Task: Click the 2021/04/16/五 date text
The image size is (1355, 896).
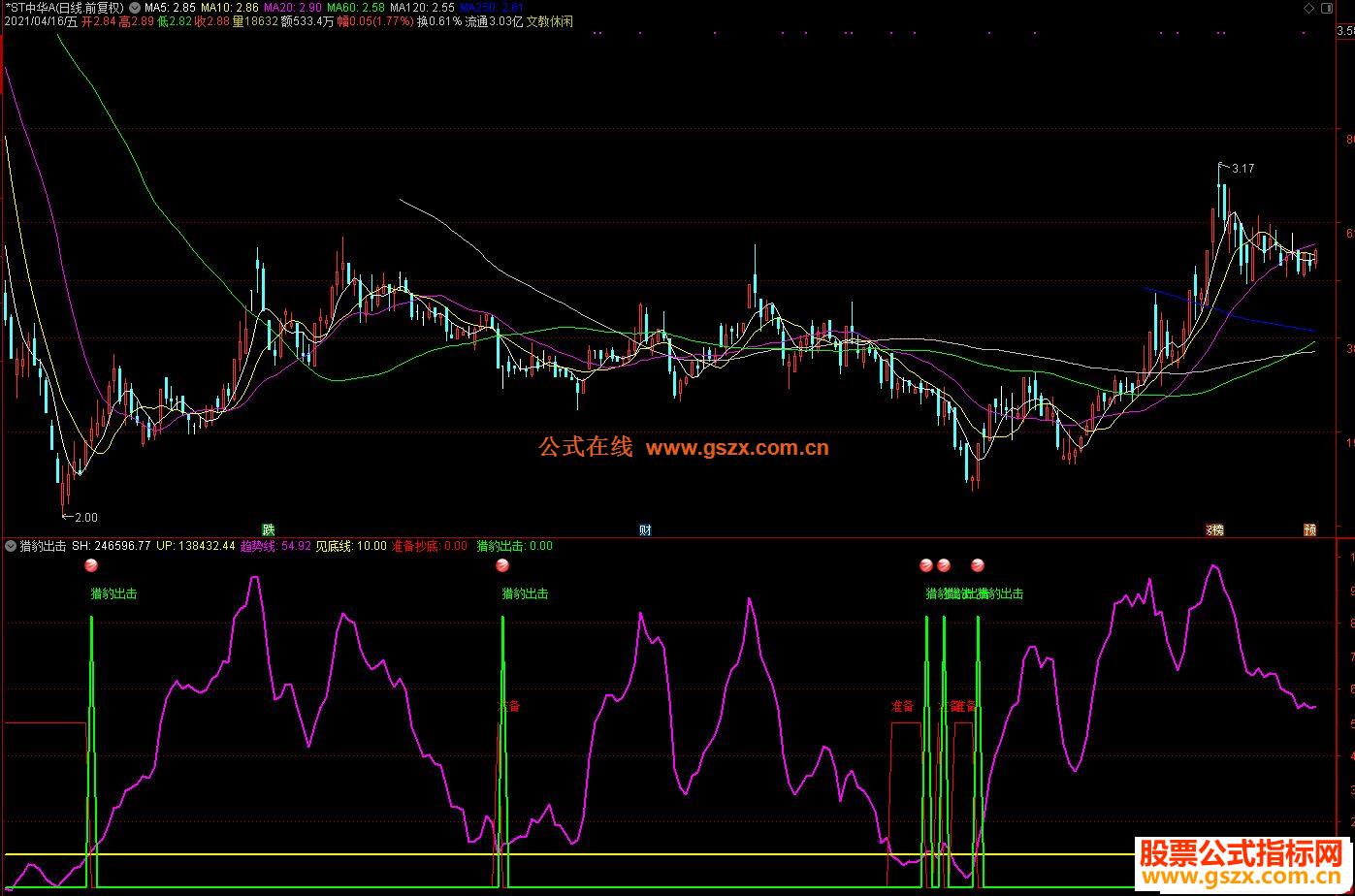Action: click(x=42, y=21)
